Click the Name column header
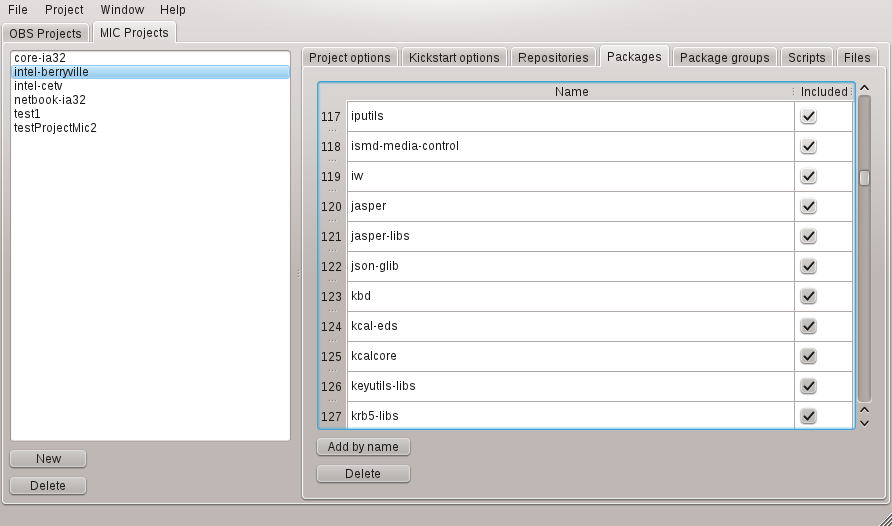This screenshot has height=526, width=892. 571,92
